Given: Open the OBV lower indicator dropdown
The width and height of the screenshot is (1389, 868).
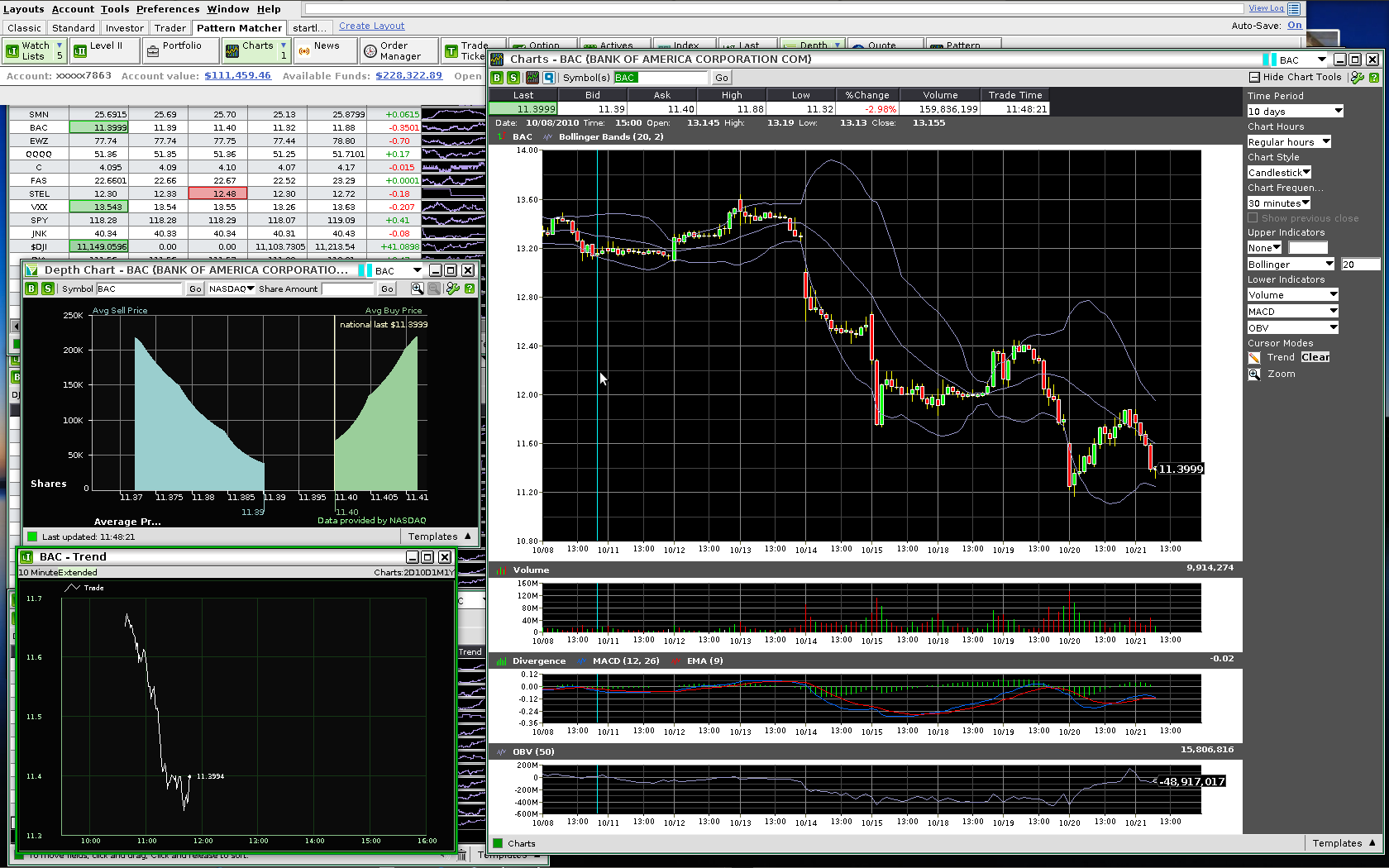Looking at the screenshot, I should [1292, 327].
